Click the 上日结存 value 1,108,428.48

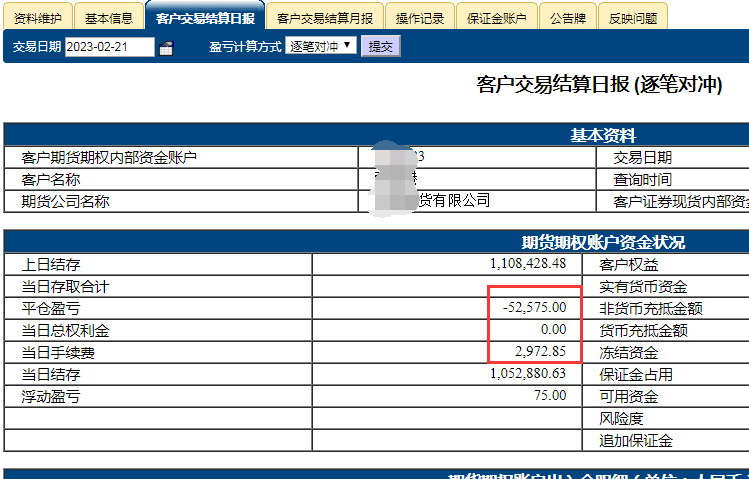529,264
